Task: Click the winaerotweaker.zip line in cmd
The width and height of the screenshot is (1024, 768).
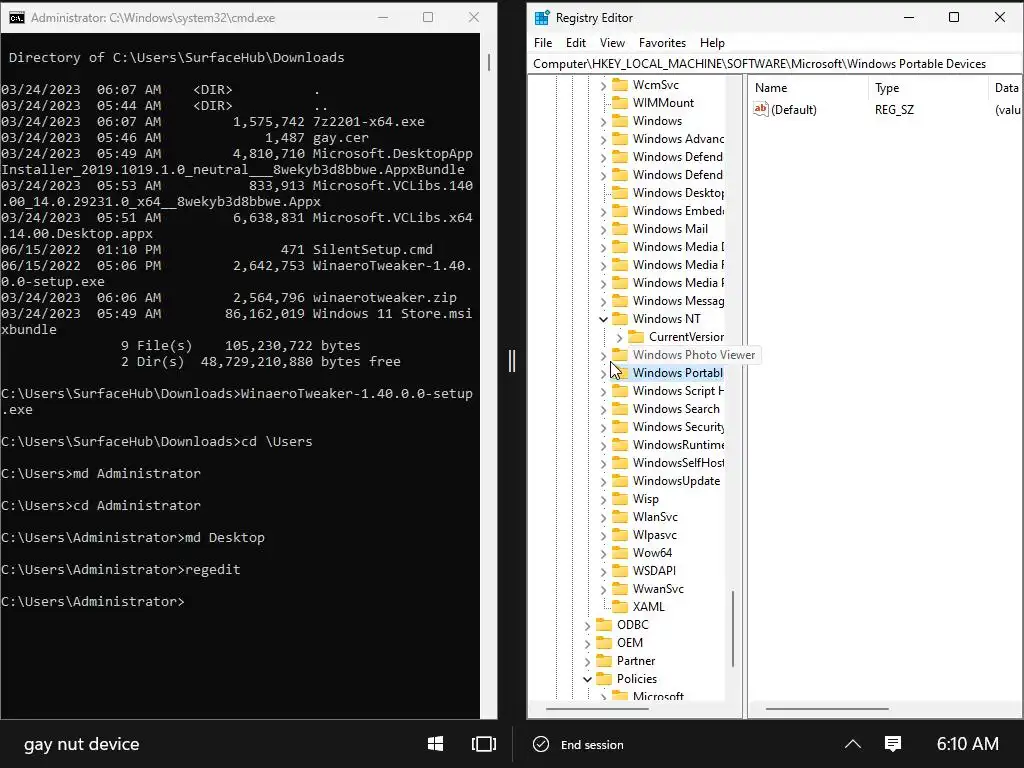Action: click(229, 298)
